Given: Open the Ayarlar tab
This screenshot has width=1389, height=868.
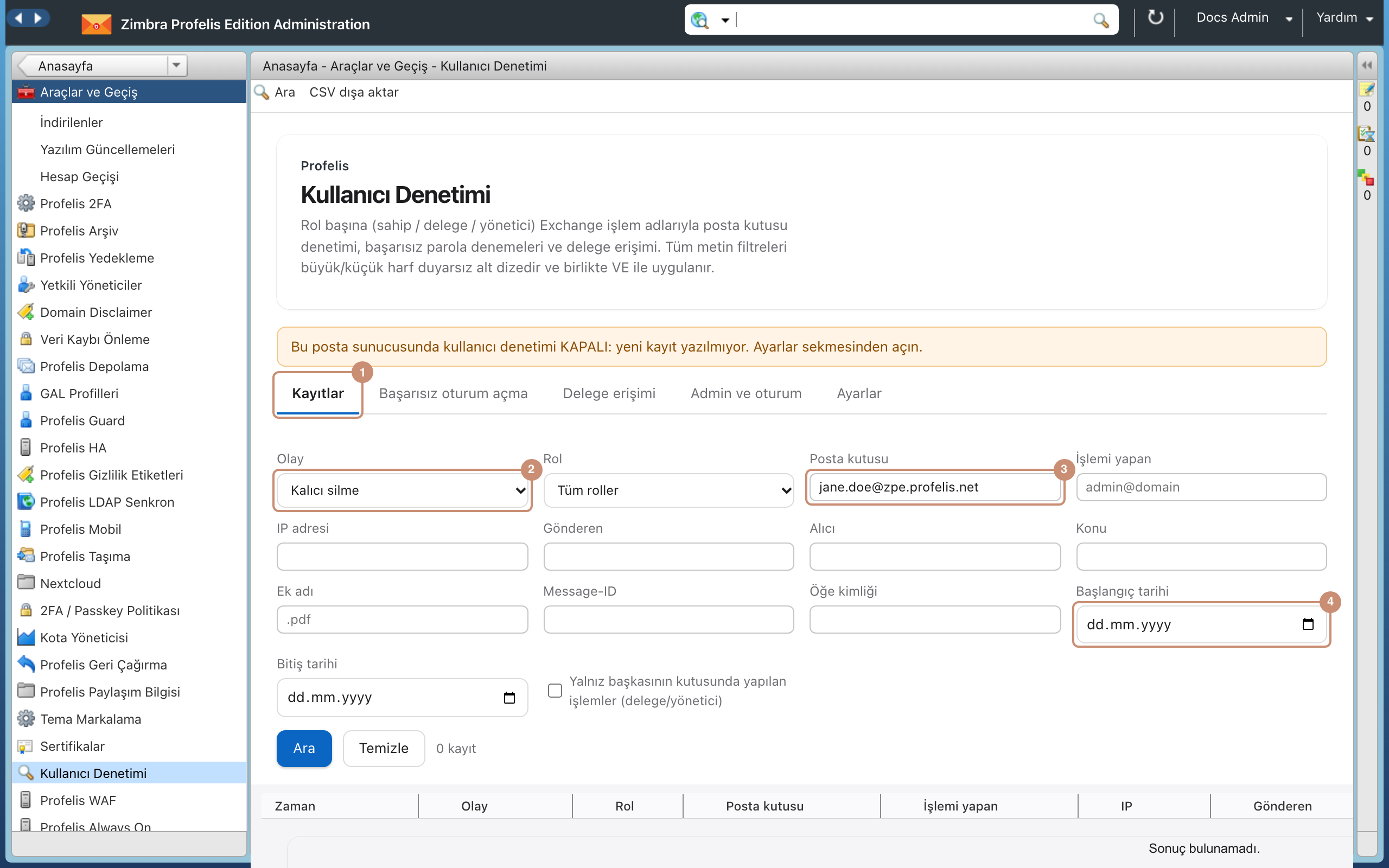Looking at the screenshot, I should (x=859, y=393).
